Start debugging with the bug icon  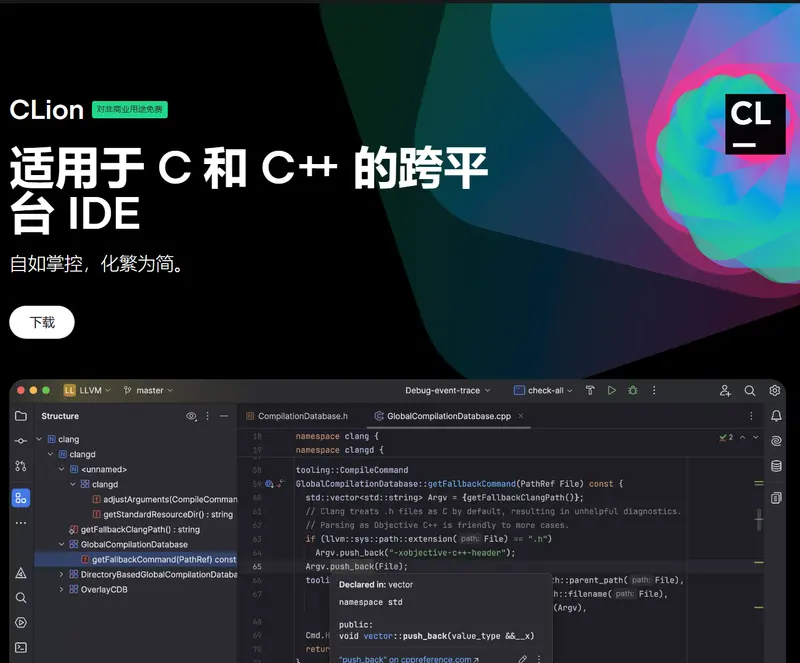point(633,390)
